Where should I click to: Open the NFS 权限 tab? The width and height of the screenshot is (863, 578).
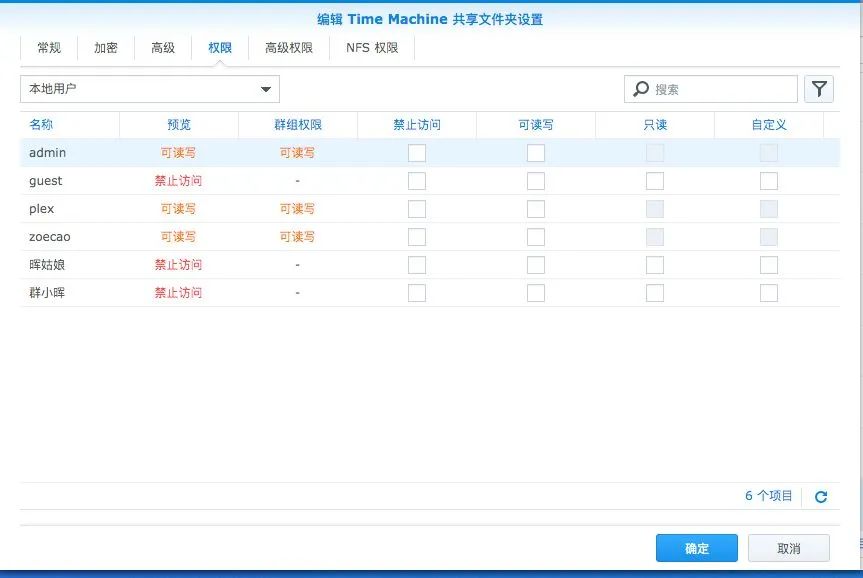click(372, 48)
